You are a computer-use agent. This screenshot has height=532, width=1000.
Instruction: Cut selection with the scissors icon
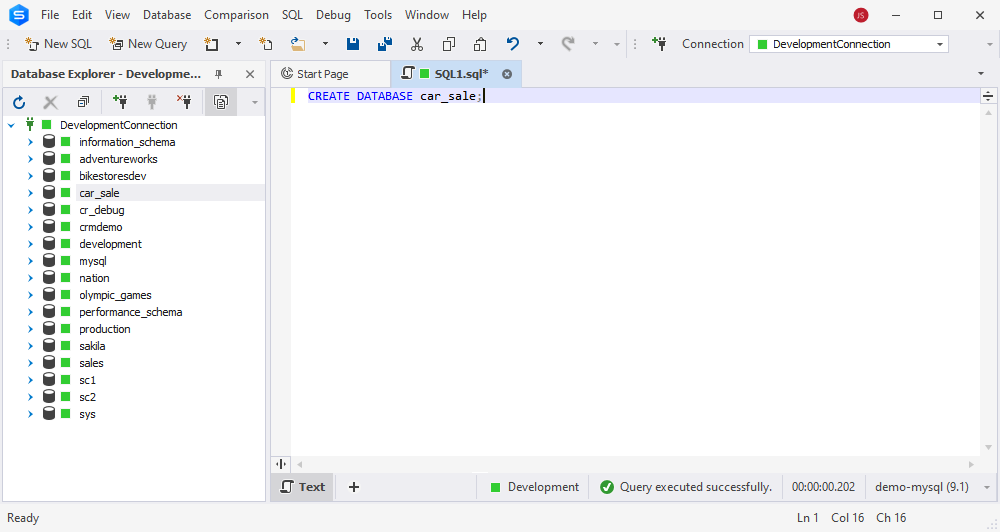pyautogui.click(x=417, y=44)
